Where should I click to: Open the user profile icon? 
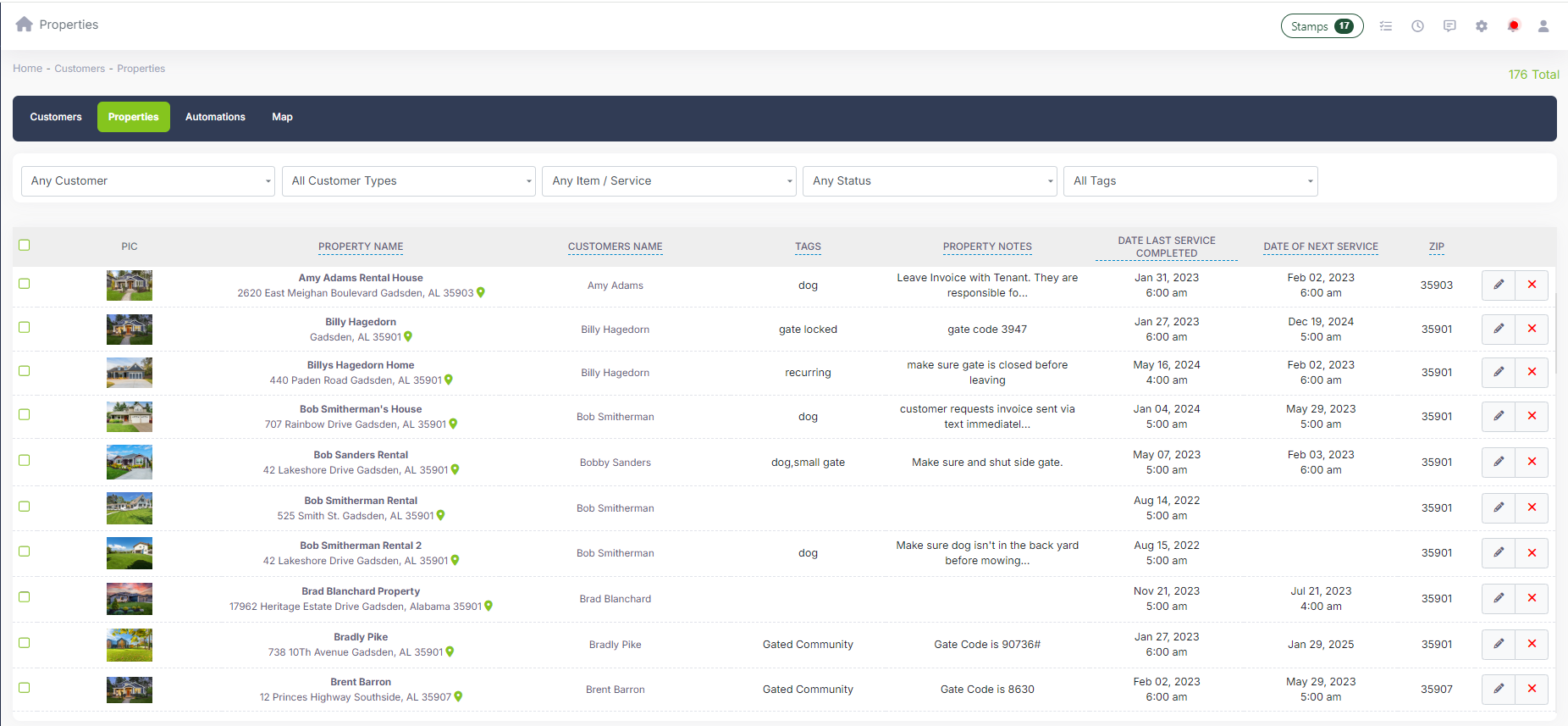[1543, 26]
